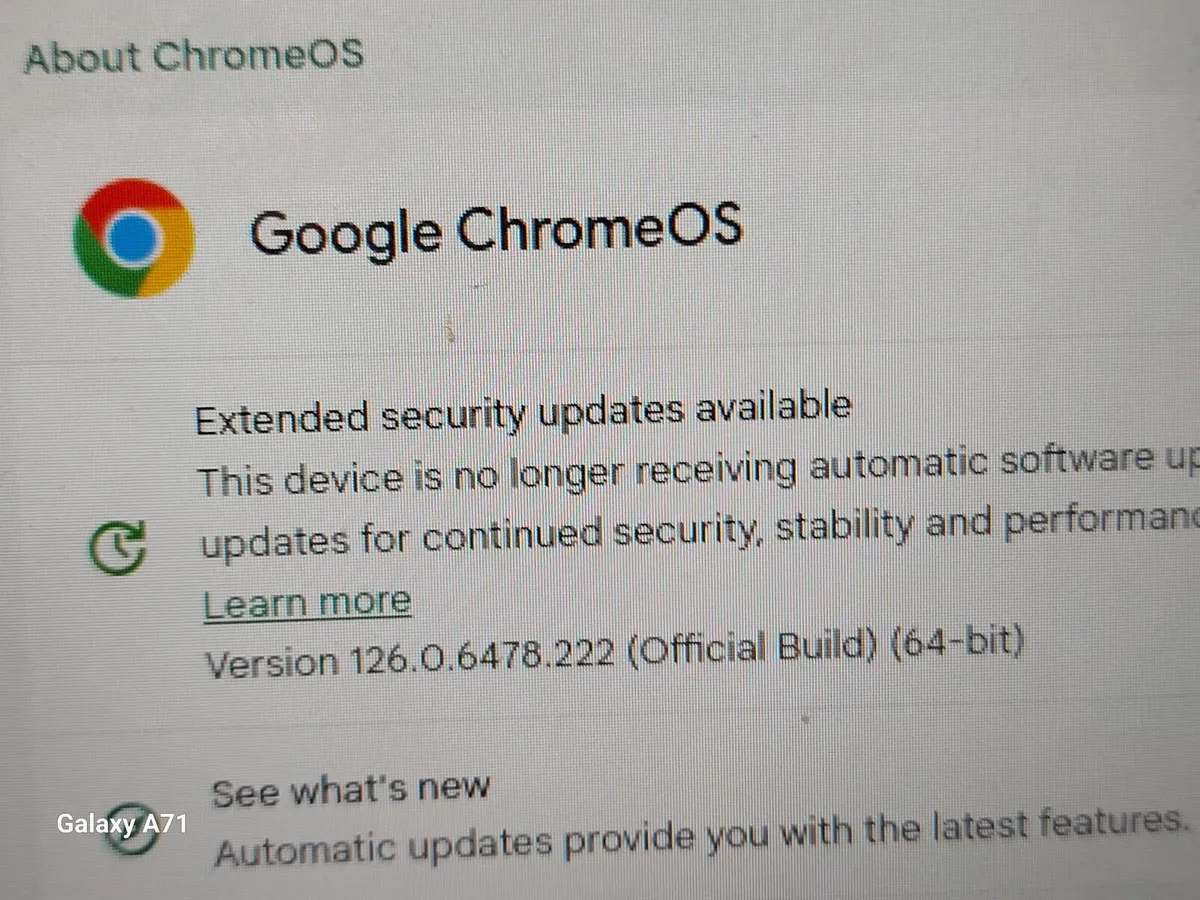1200x900 pixels.
Task: Click the Google ChromeOS title text
Action: [496, 230]
